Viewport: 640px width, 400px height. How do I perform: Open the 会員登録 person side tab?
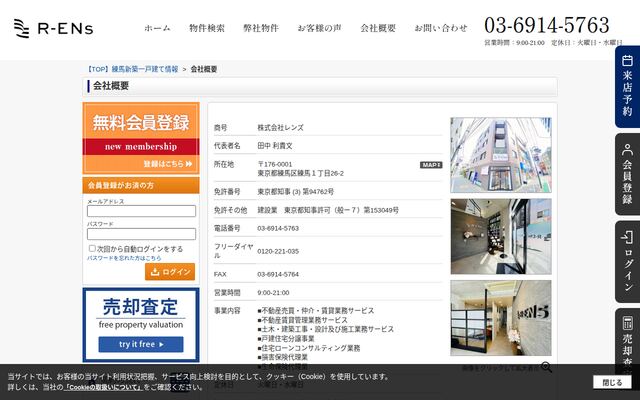pyautogui.click(x=627, y=174)
